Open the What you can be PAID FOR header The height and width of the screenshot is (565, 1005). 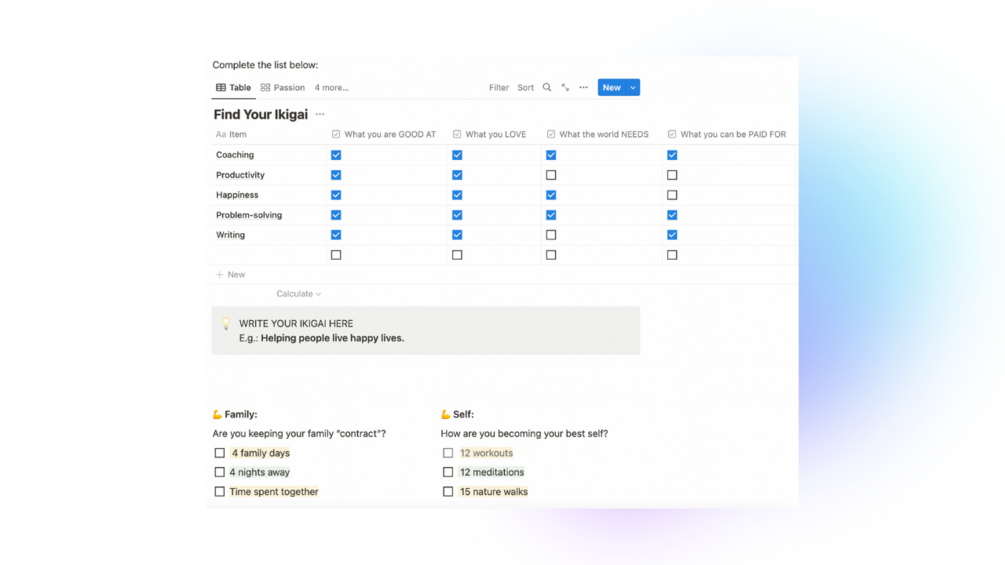coord(729,135)
